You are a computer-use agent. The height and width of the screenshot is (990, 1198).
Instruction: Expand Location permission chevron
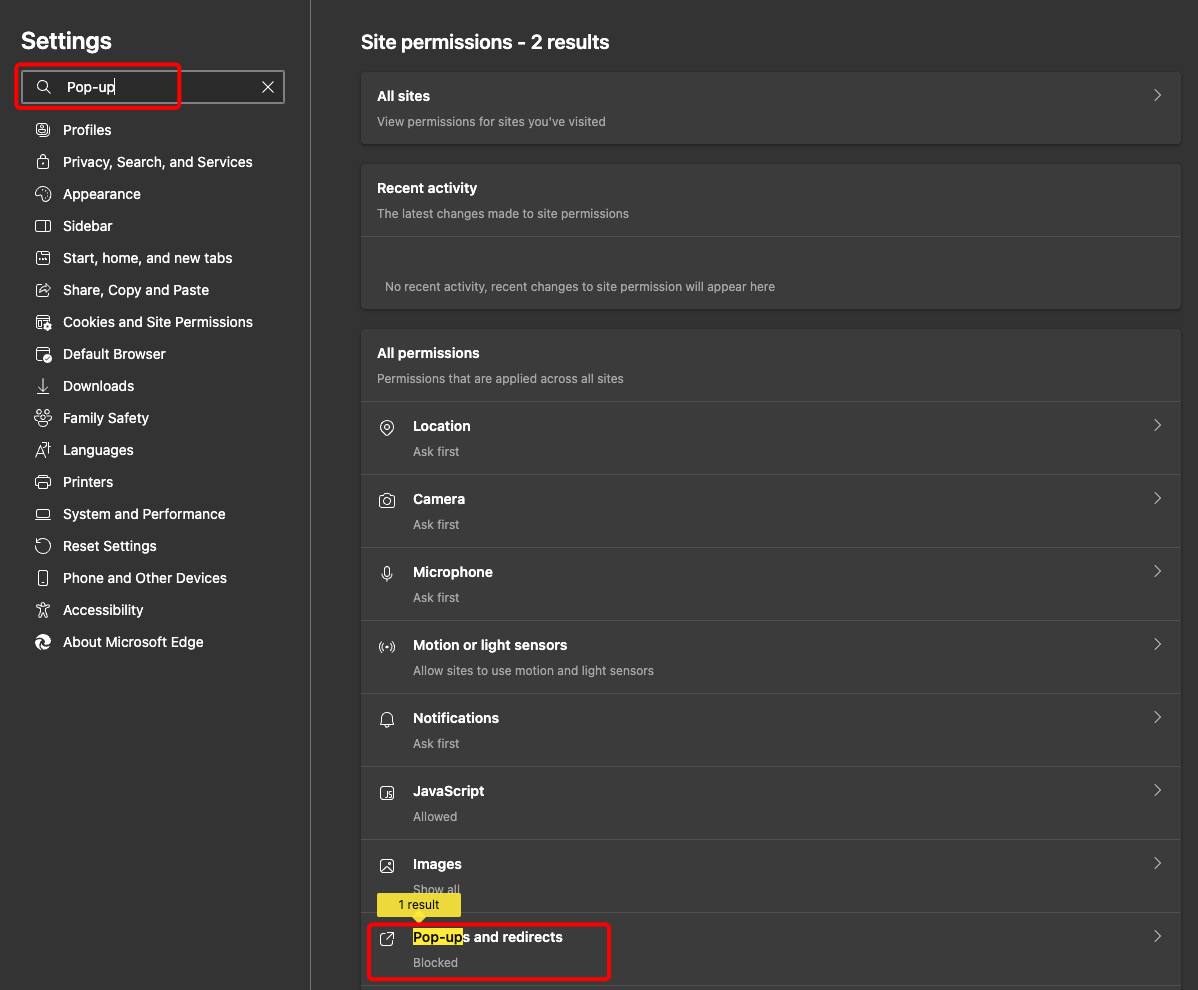pos(1158,425)
